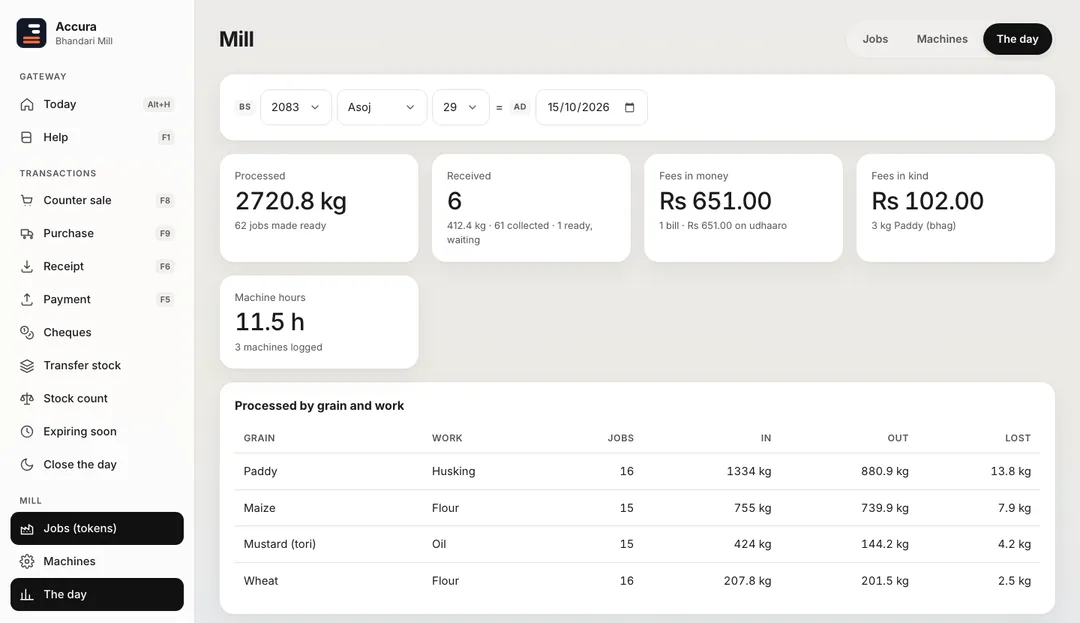Click the Paddy grain row
Screen dimensions: 1080x623
tap(637, 472)
